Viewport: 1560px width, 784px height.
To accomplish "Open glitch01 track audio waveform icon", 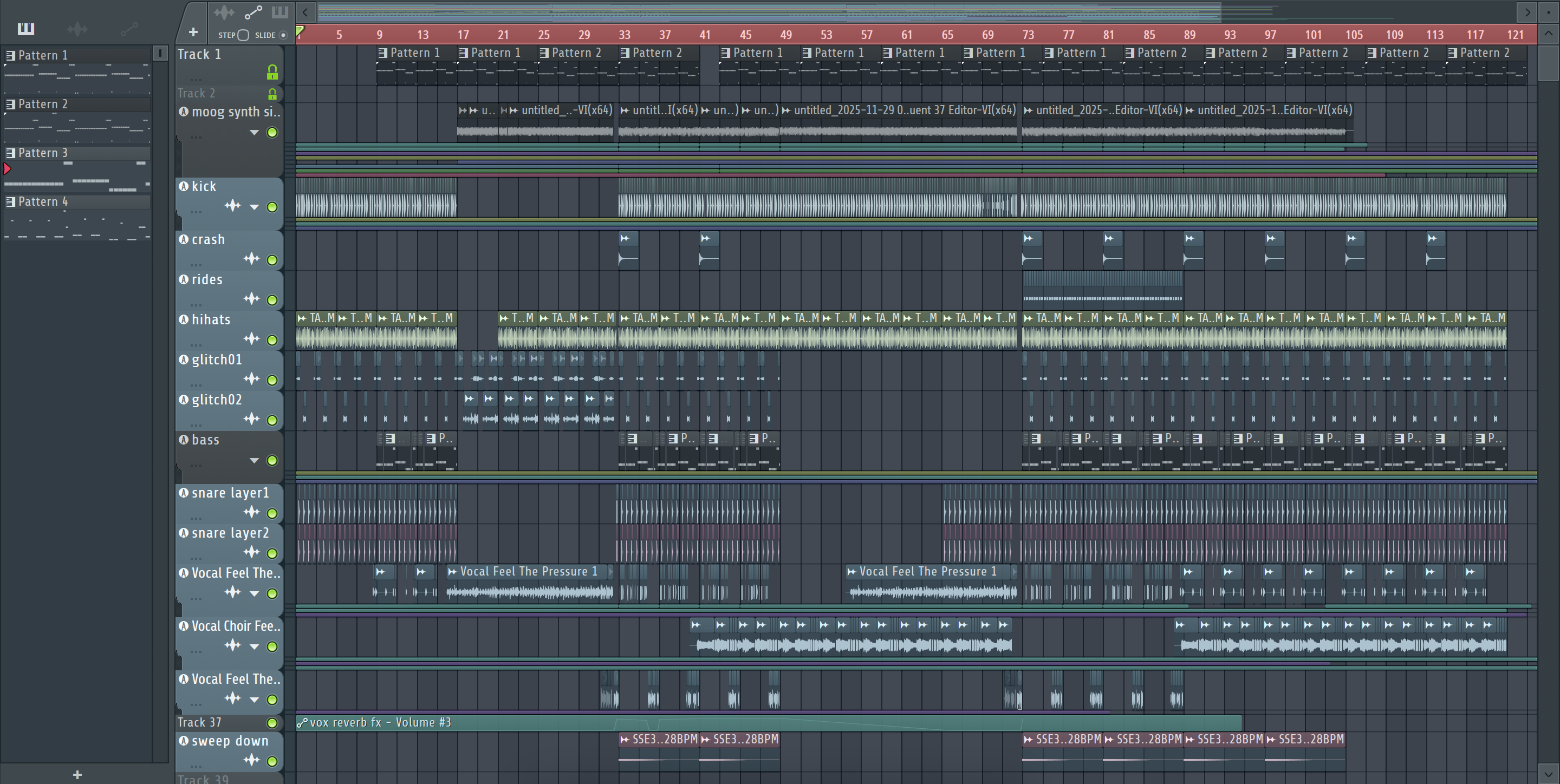I will [251, 379].
